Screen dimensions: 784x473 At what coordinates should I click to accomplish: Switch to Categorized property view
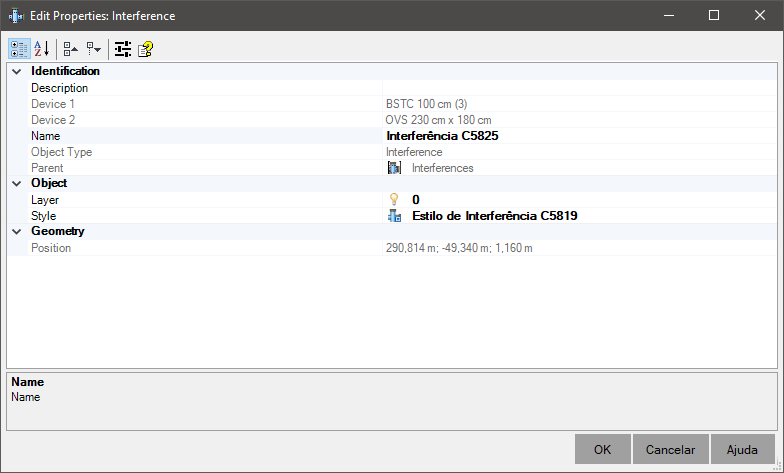(x=20, y=49)
